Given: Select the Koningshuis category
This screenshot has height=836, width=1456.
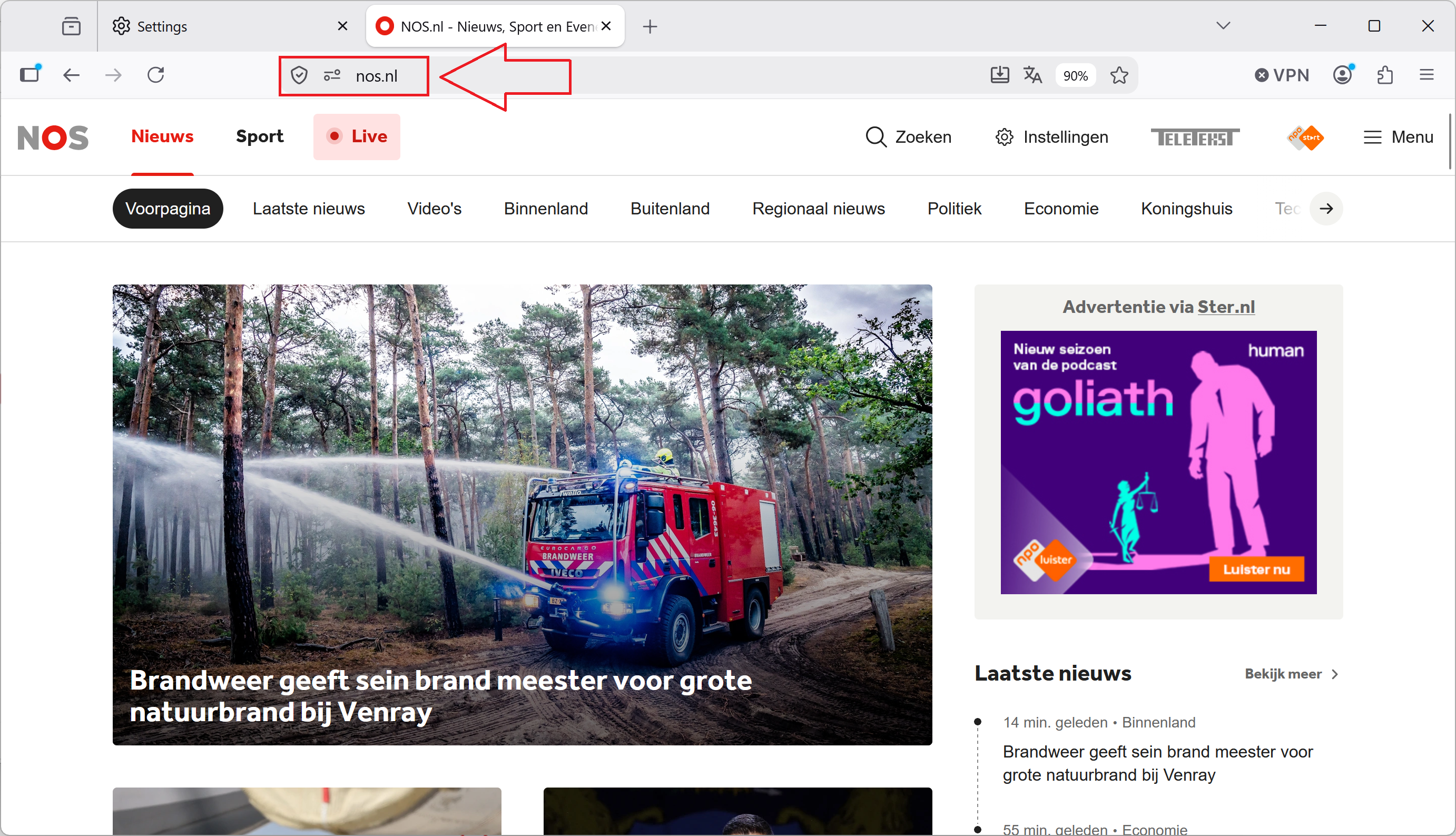Looking at the screenshot, I should pyautogui.click(x=1187, y=209).
